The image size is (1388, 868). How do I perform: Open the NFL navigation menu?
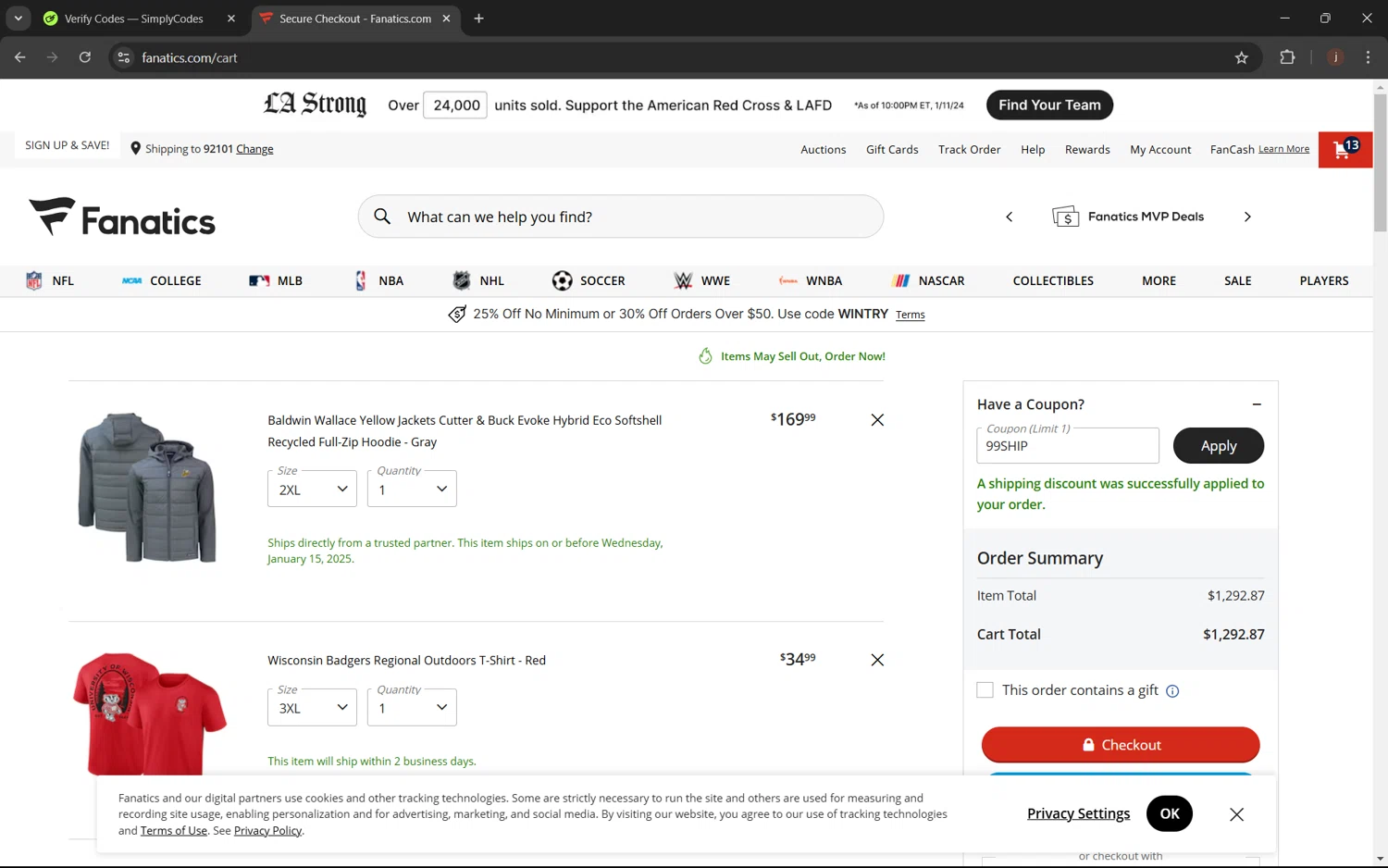point(51,280)
